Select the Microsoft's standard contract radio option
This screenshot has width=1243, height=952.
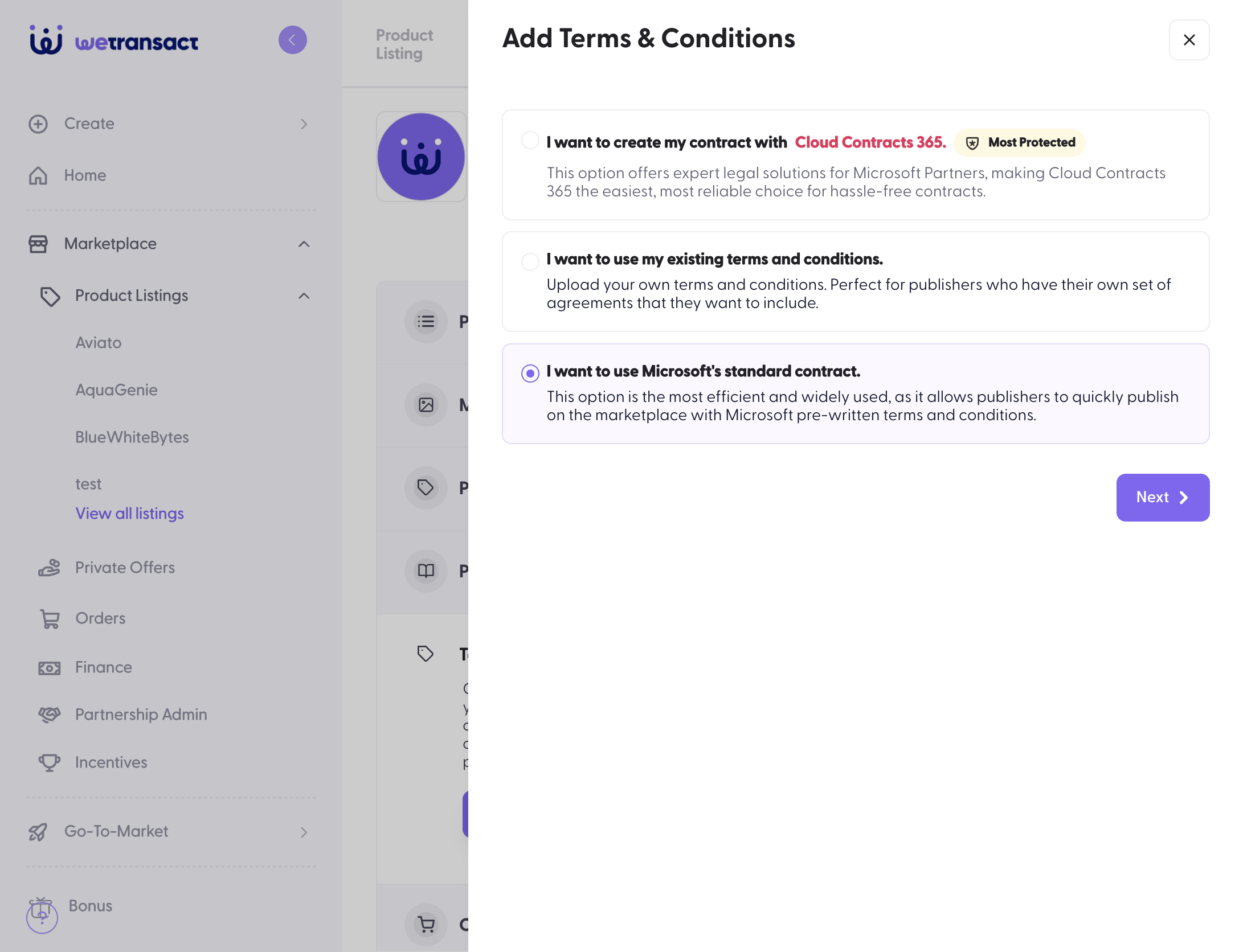point(530,374)
